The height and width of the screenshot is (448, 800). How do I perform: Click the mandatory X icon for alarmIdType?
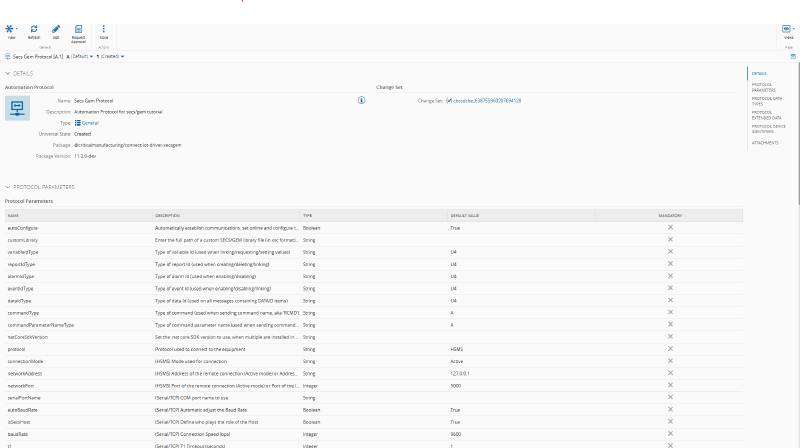pos(670,276)
